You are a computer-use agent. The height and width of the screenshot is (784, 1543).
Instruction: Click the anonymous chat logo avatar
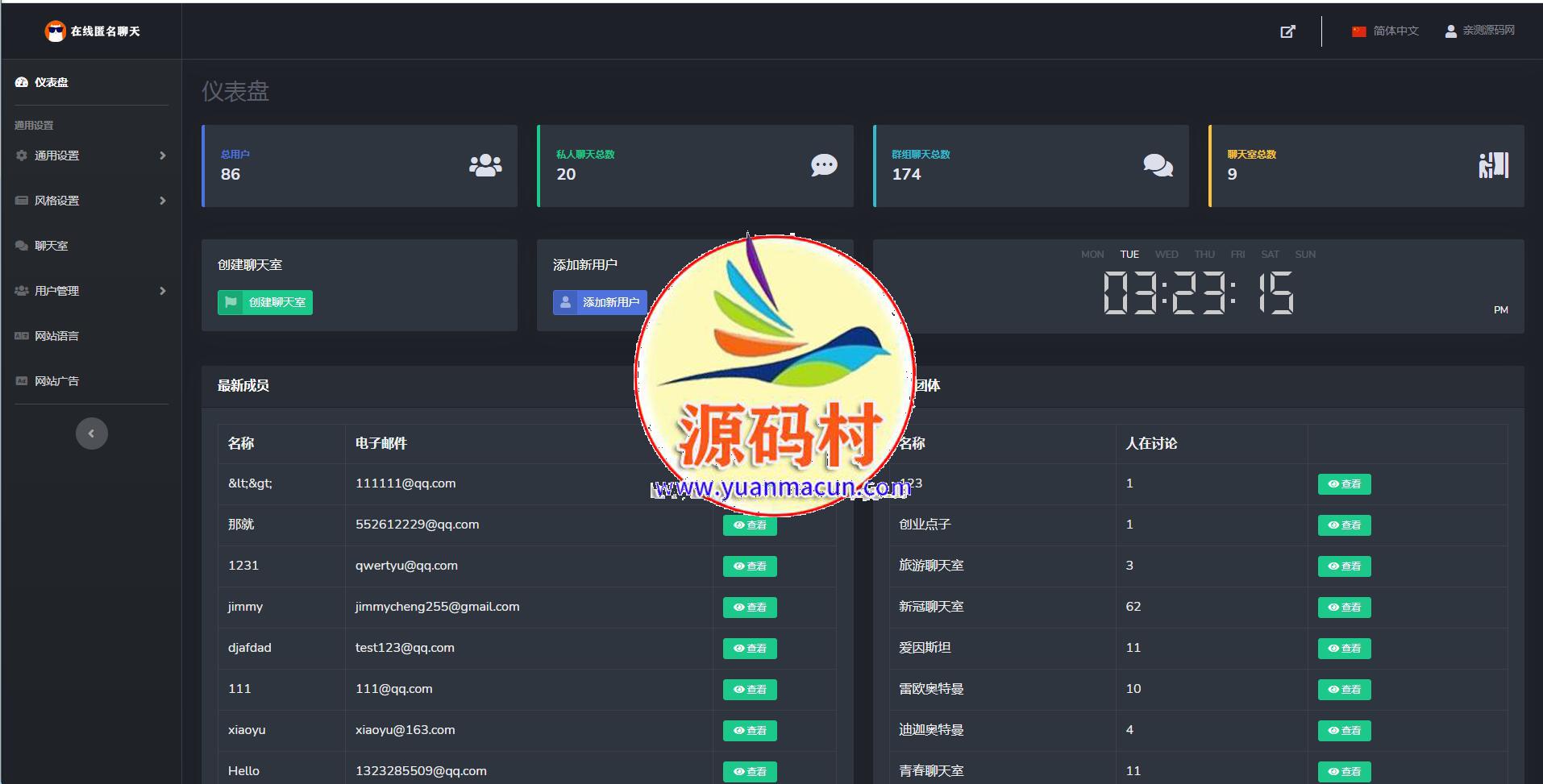coord(55,31)
